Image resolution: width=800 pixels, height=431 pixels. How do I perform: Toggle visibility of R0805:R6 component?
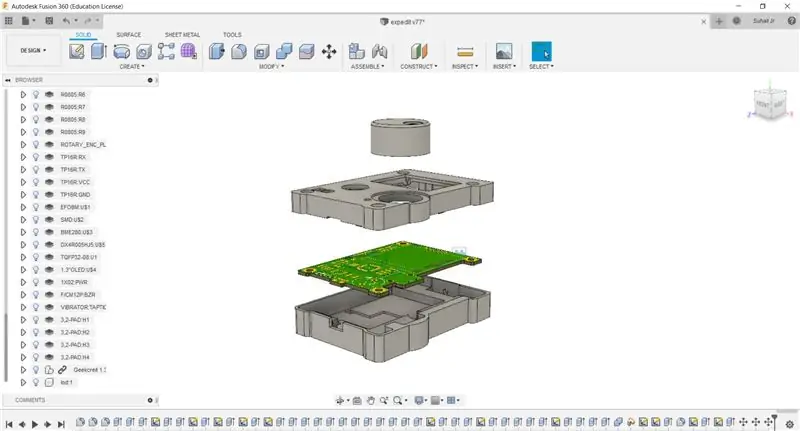coord(36,94)
